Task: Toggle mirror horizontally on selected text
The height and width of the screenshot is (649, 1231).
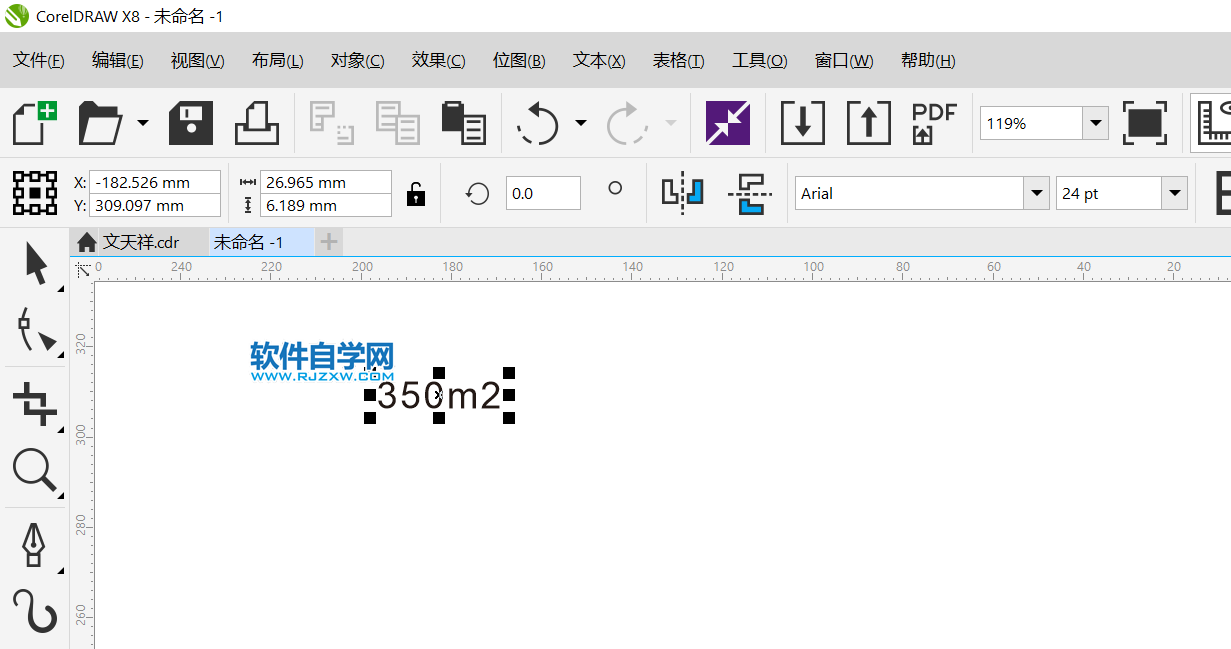Action: point(683,193)
